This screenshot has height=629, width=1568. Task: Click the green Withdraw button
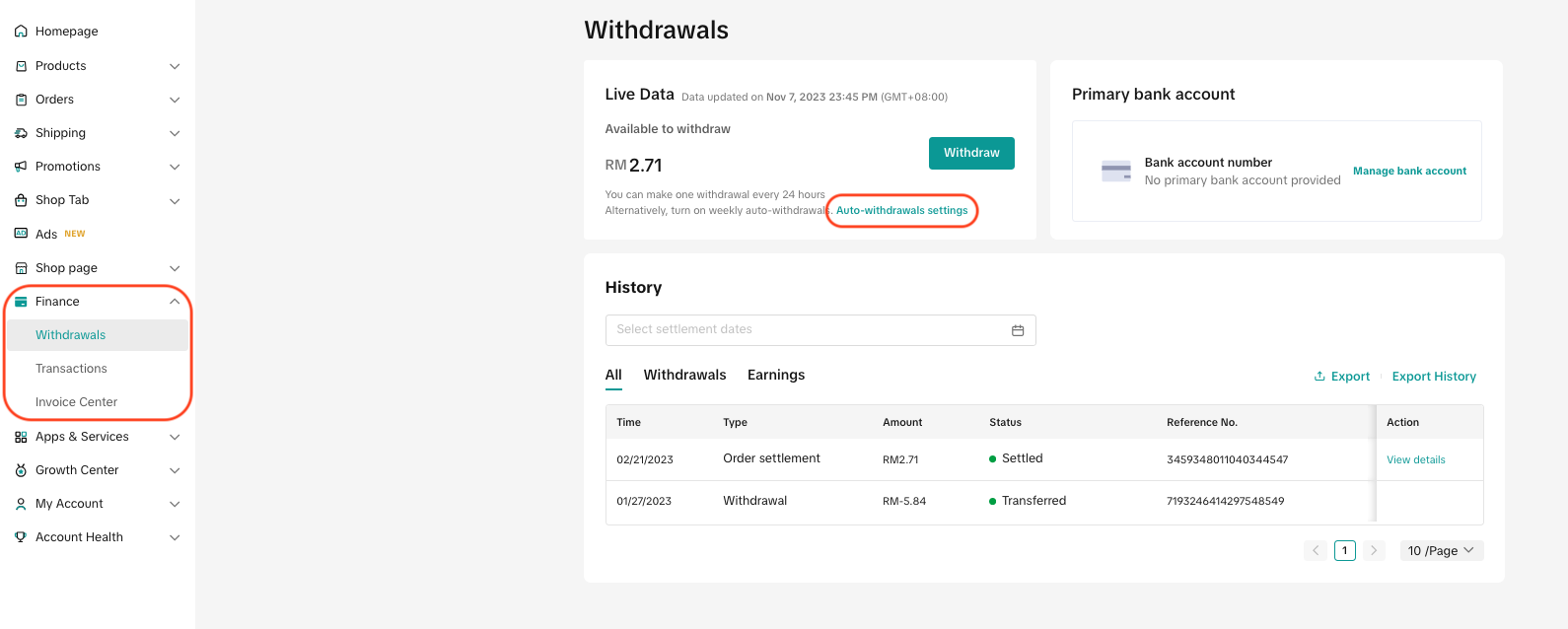click(971, 153)
